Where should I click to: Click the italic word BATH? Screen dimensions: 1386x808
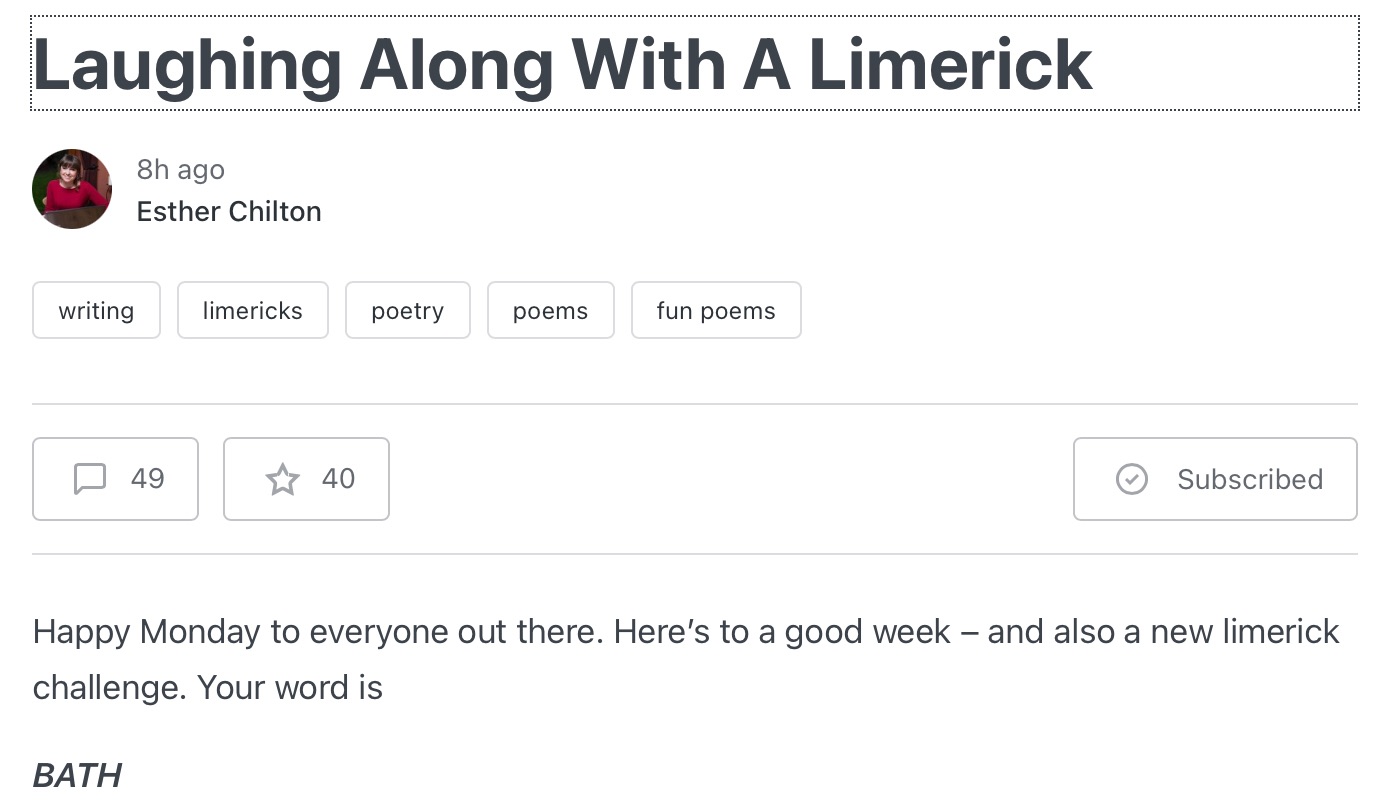coord(77,775)
